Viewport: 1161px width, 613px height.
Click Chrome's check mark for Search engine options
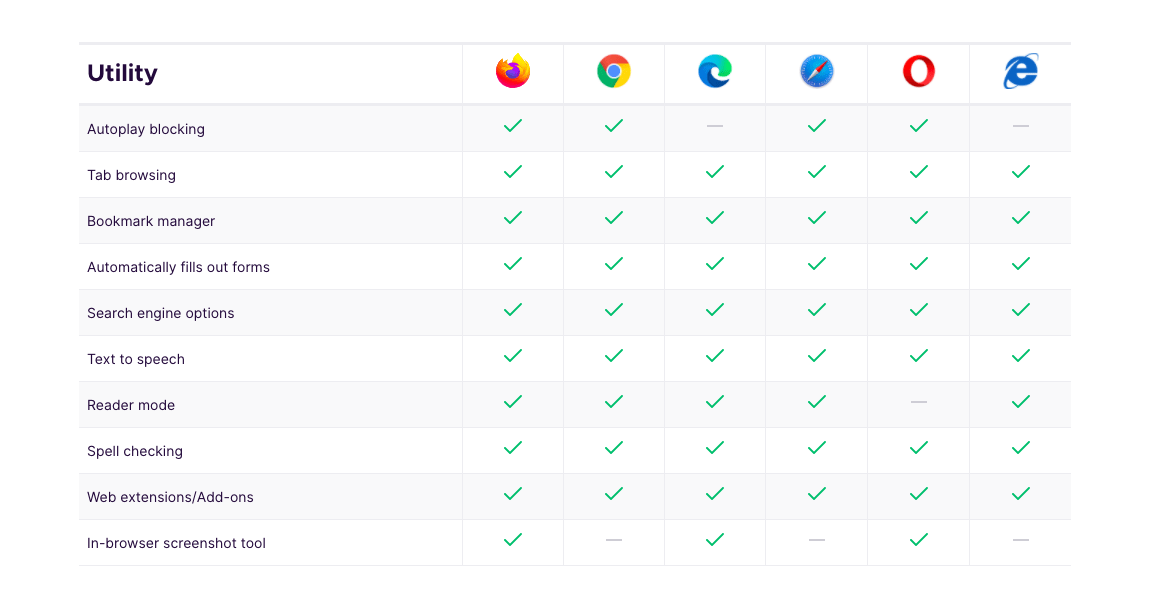614,309
